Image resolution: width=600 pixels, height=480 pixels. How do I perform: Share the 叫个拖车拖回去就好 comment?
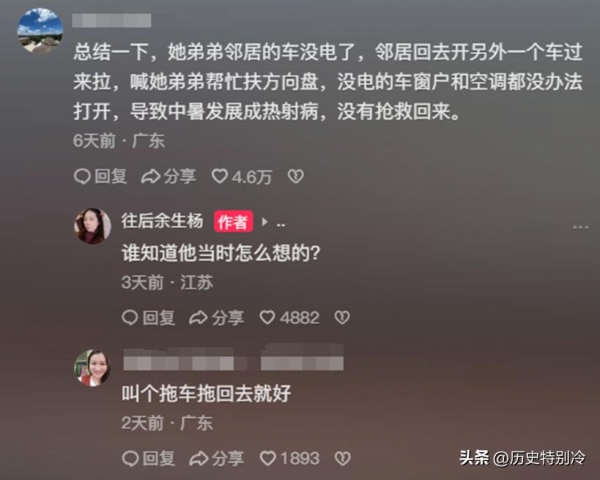[216, 458]
